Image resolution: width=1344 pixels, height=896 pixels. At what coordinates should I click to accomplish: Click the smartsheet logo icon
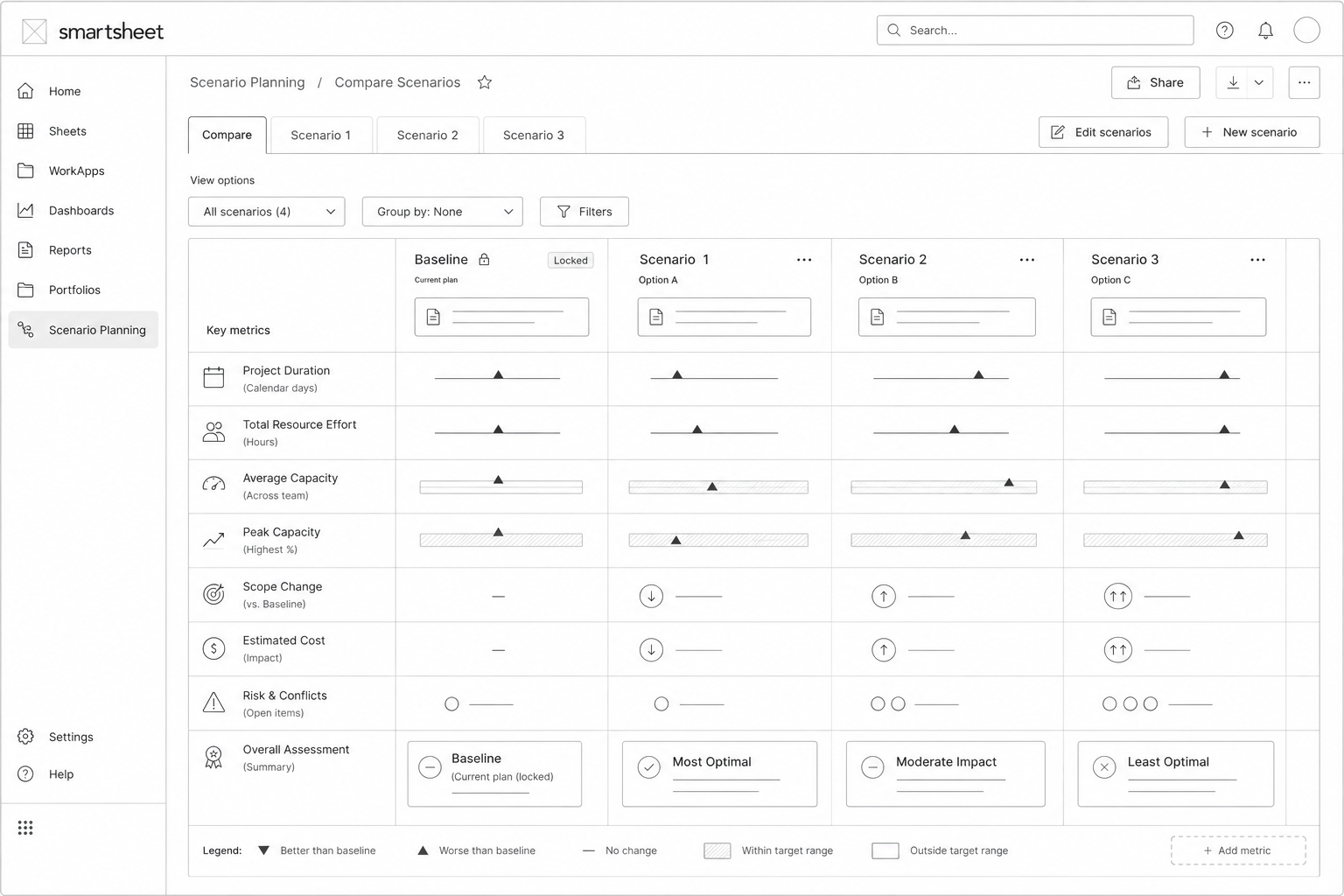click(34, 31)
